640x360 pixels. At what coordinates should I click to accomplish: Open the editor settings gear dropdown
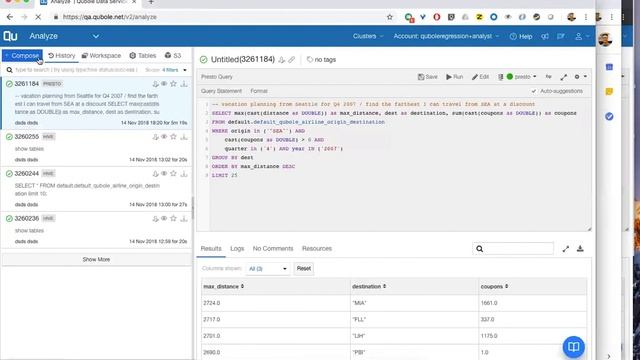click(580, 77)
